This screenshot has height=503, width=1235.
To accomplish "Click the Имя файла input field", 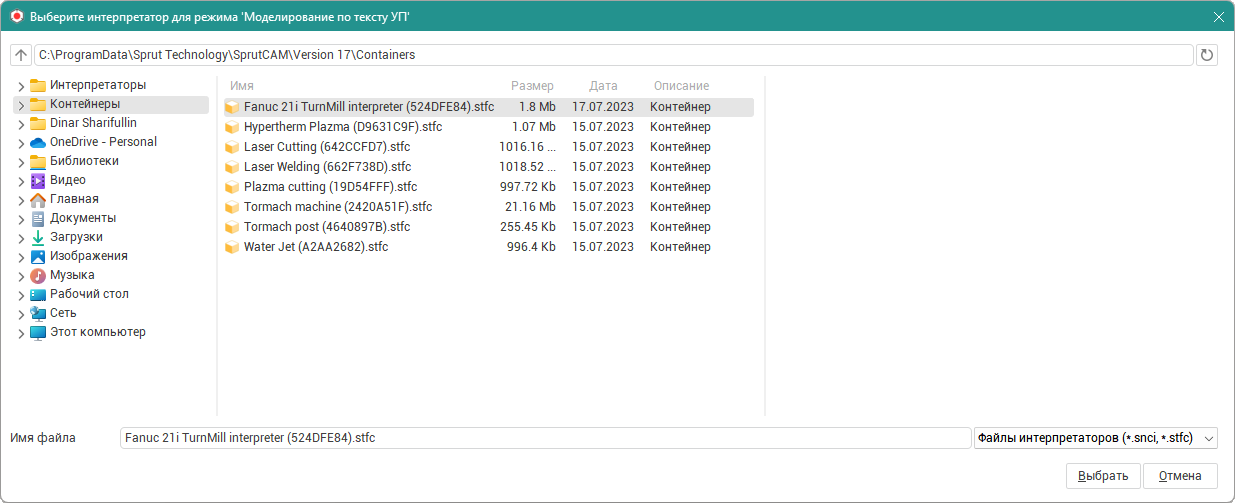I will (x=544, y=438).
